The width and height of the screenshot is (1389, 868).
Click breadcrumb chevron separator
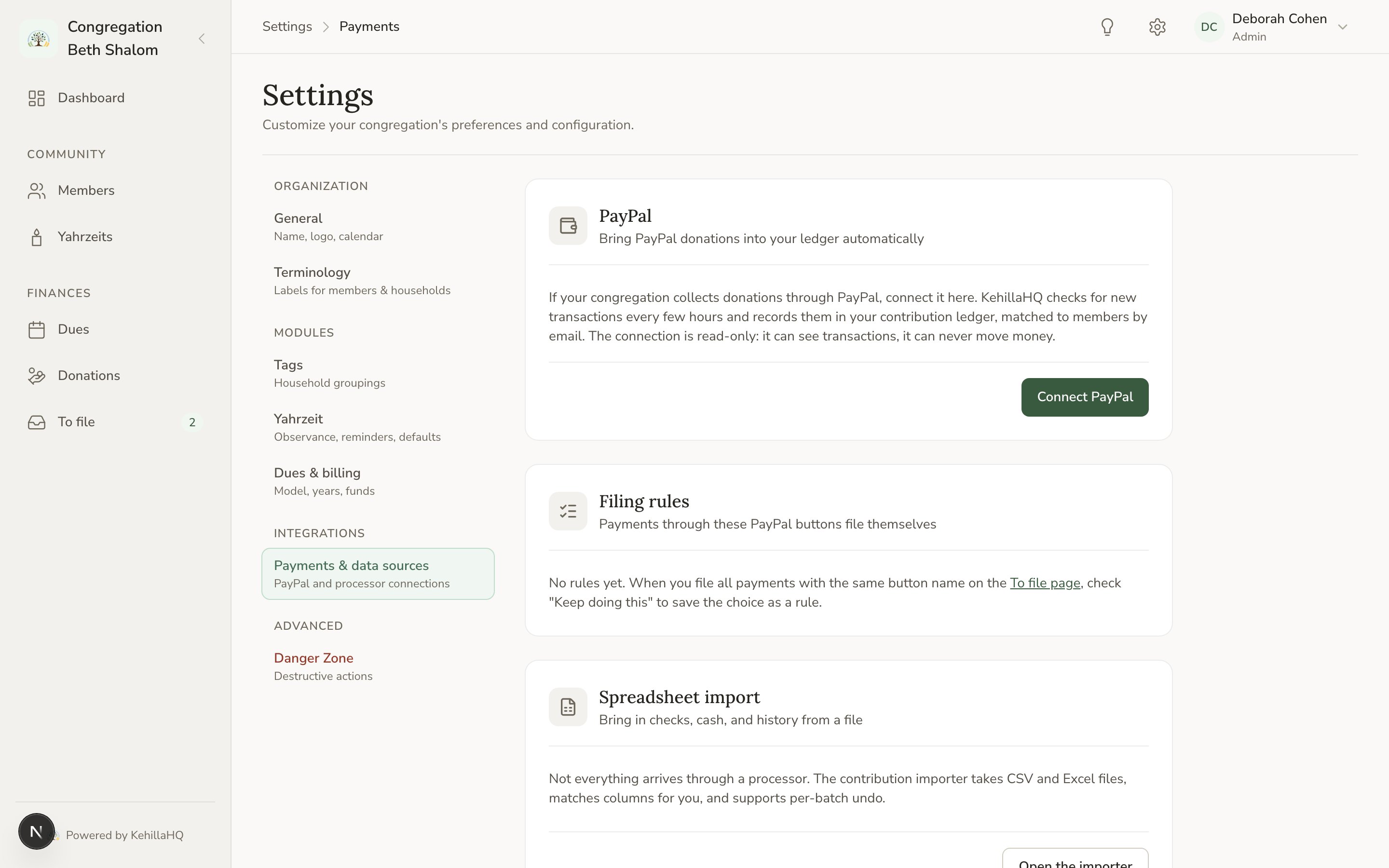326,27
